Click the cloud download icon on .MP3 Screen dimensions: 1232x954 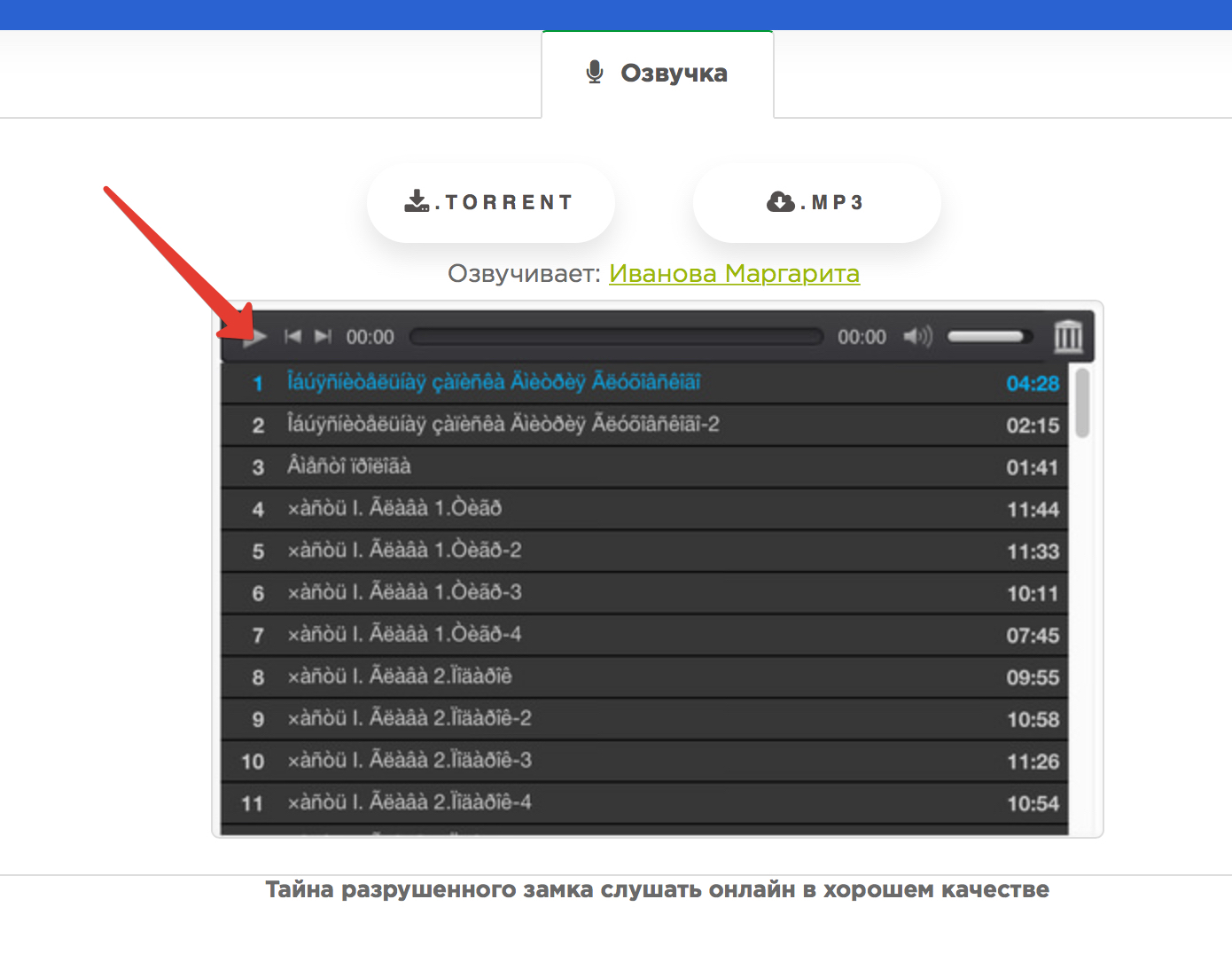[x=780, y=202]
